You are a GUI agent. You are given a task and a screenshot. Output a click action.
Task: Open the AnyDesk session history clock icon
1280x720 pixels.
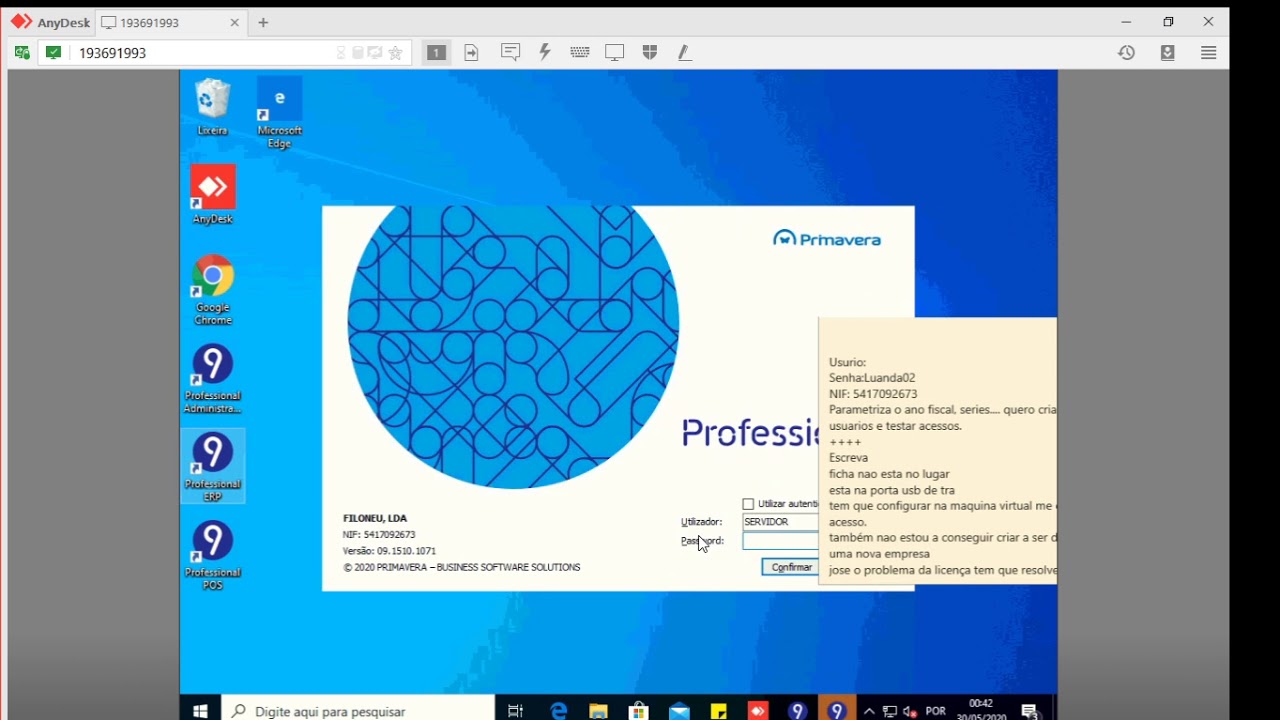point(1127,52)
